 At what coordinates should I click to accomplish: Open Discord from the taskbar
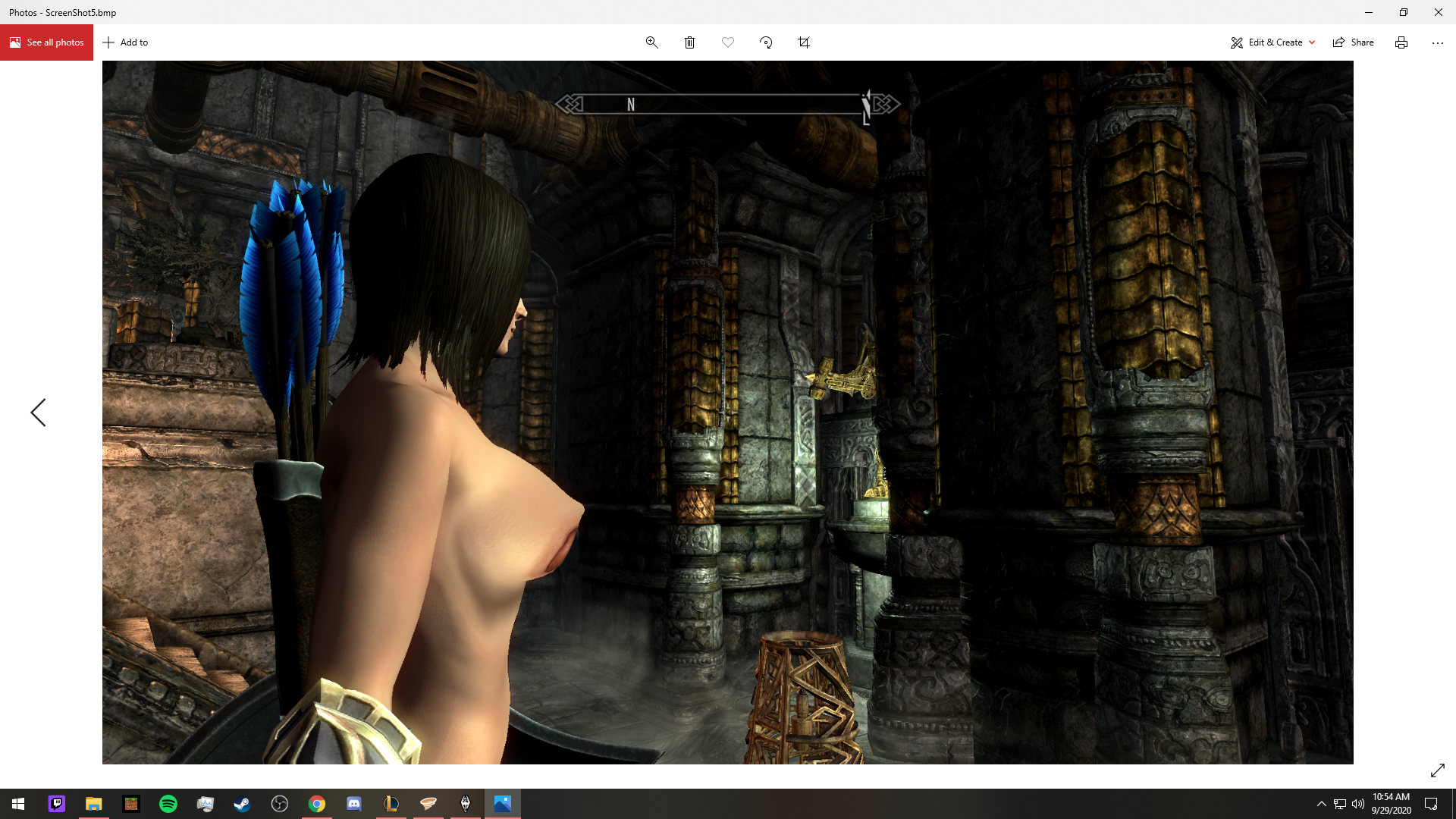pos(354,804)
